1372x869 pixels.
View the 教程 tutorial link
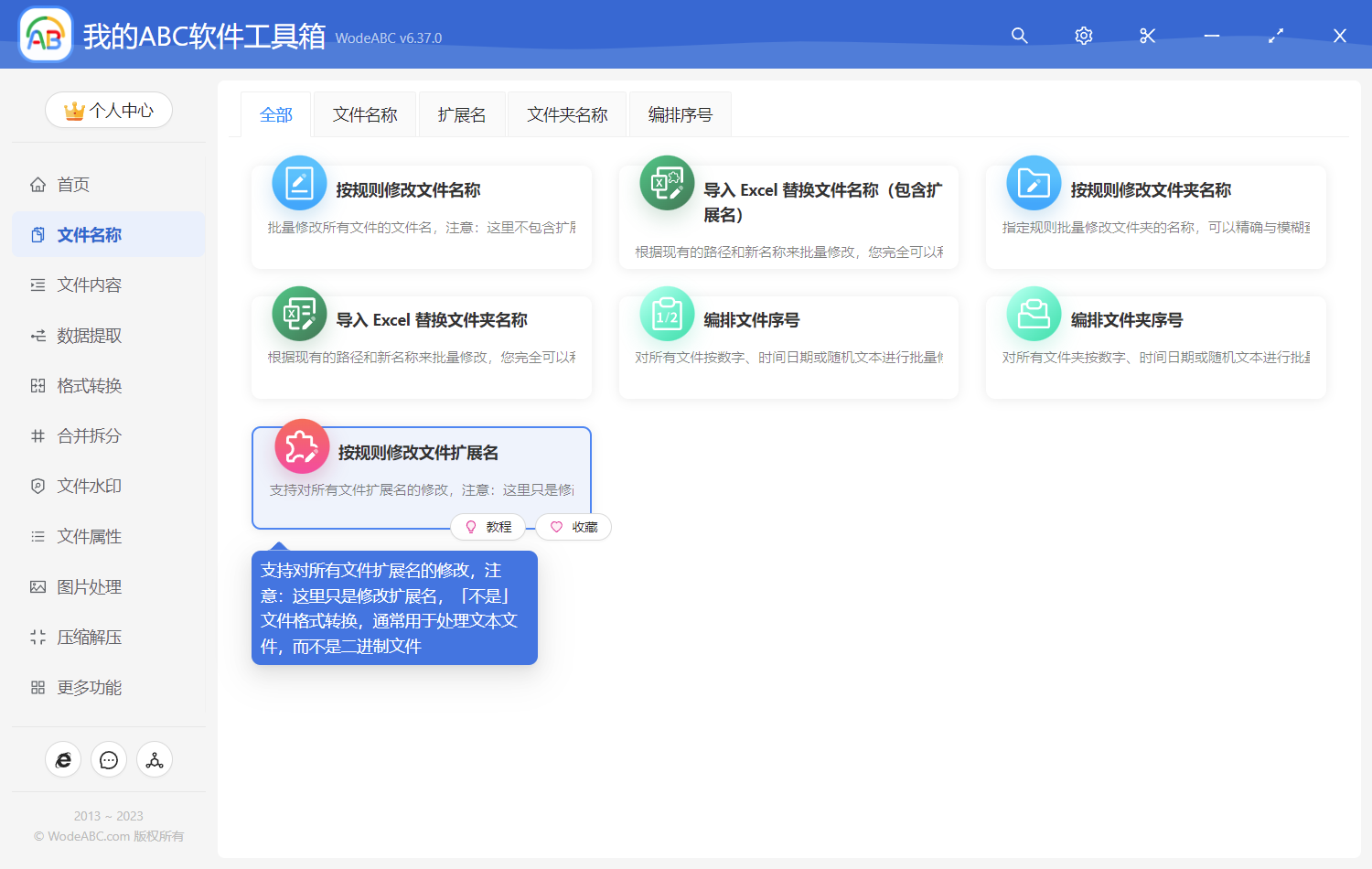point(488,527)
